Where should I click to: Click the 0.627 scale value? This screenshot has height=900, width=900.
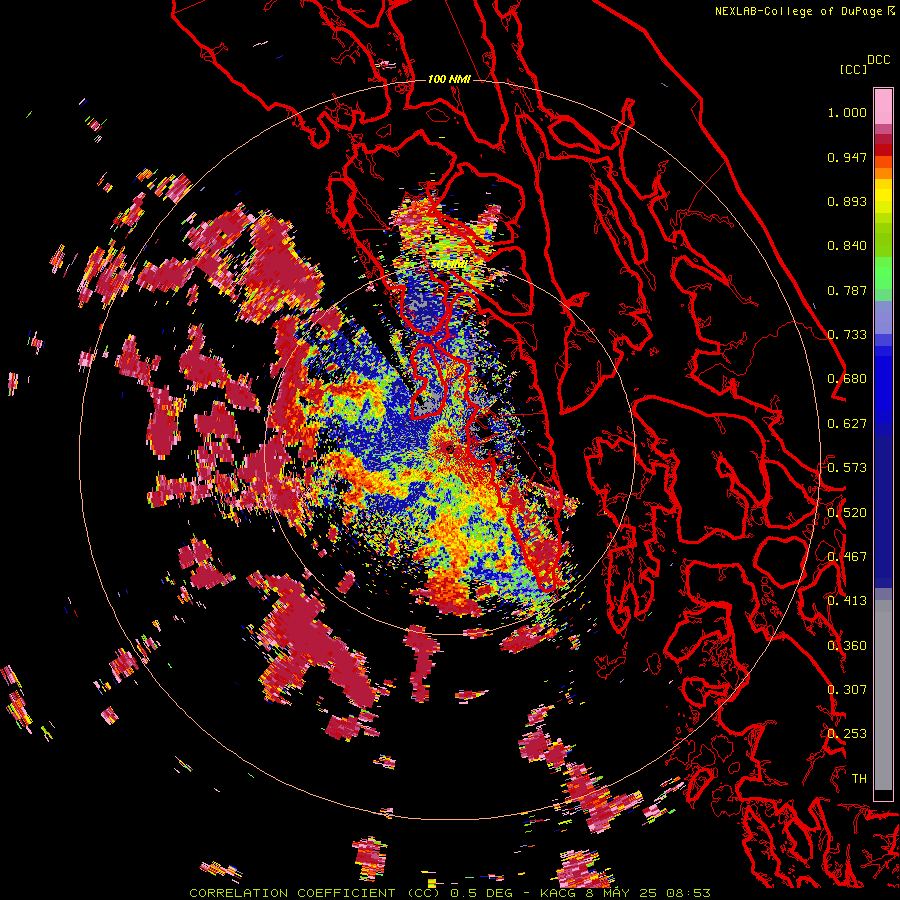847,424
